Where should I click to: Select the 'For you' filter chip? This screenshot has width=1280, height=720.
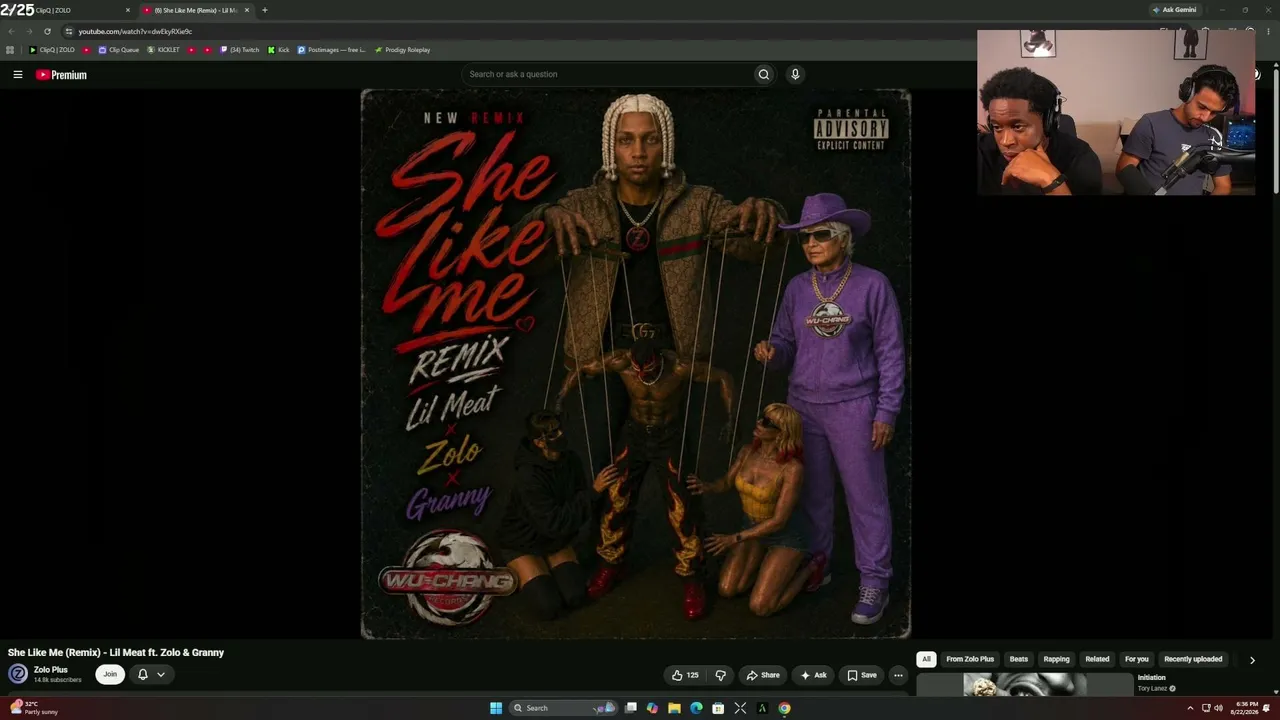[1136, 659]
